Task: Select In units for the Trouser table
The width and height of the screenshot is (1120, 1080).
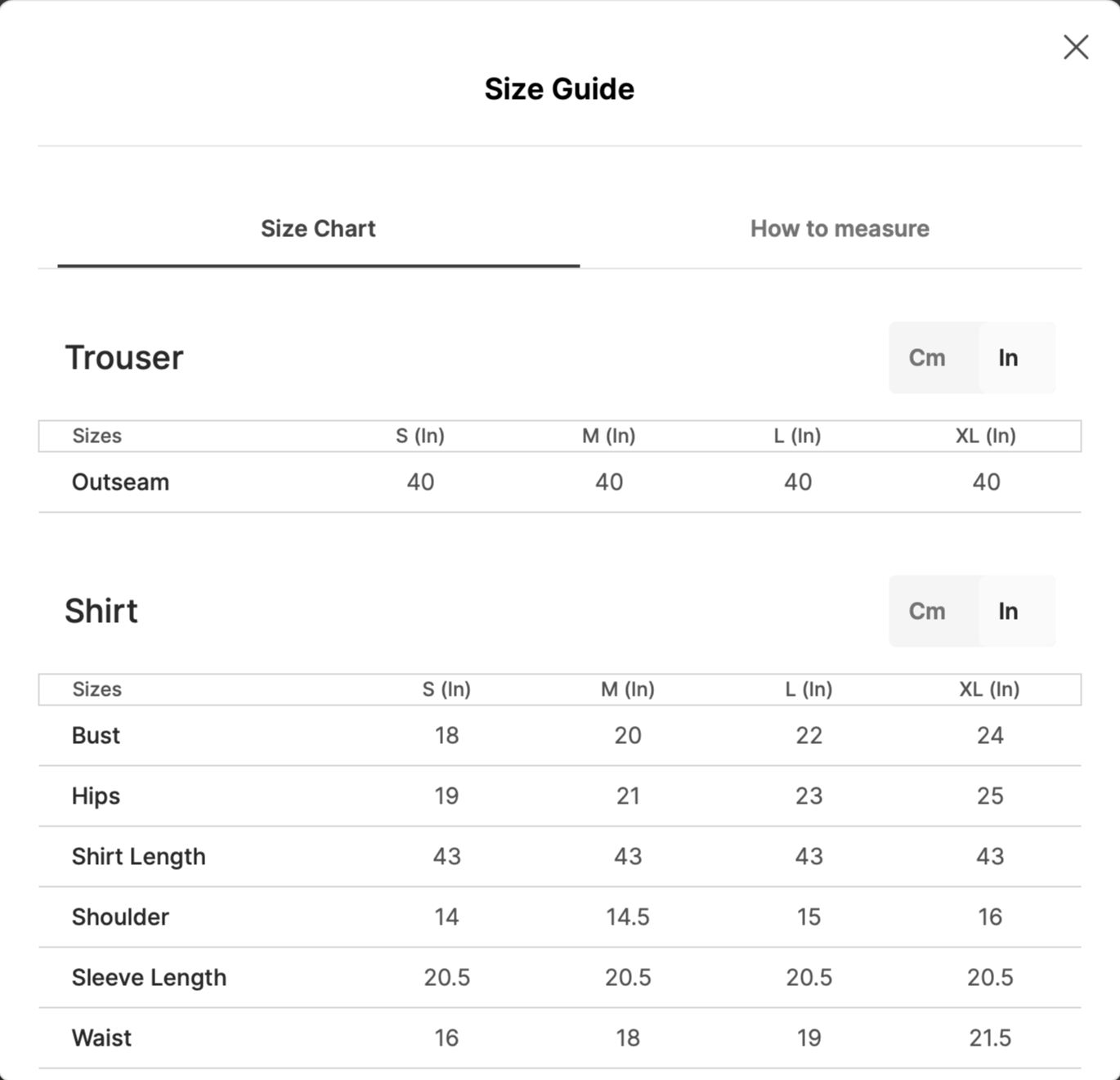Action: point(1008,358)
